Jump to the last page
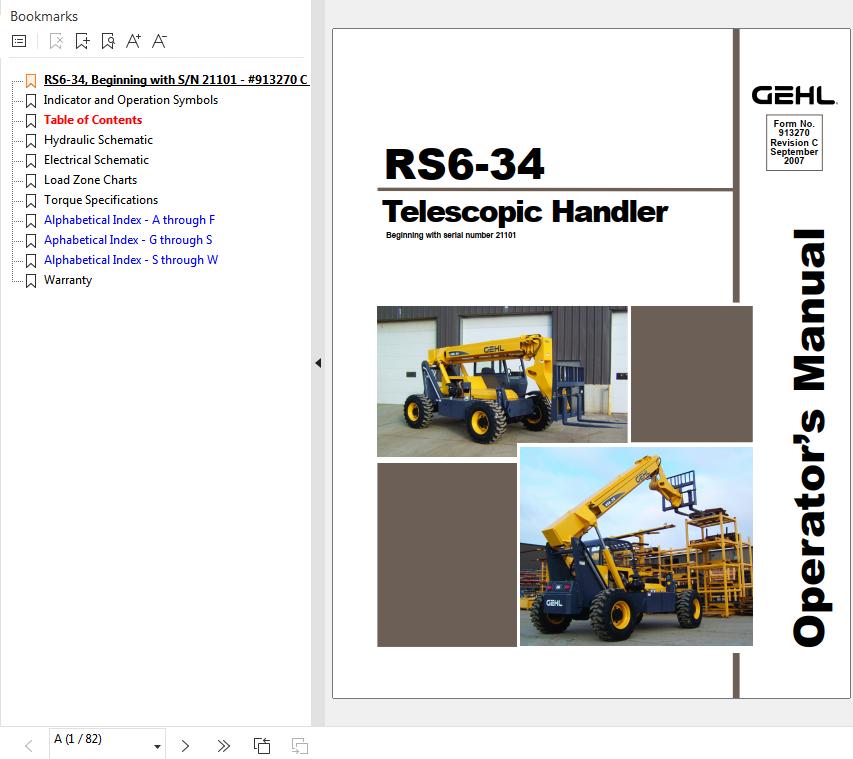The image size is (853, 759). (x=223, y=745)
